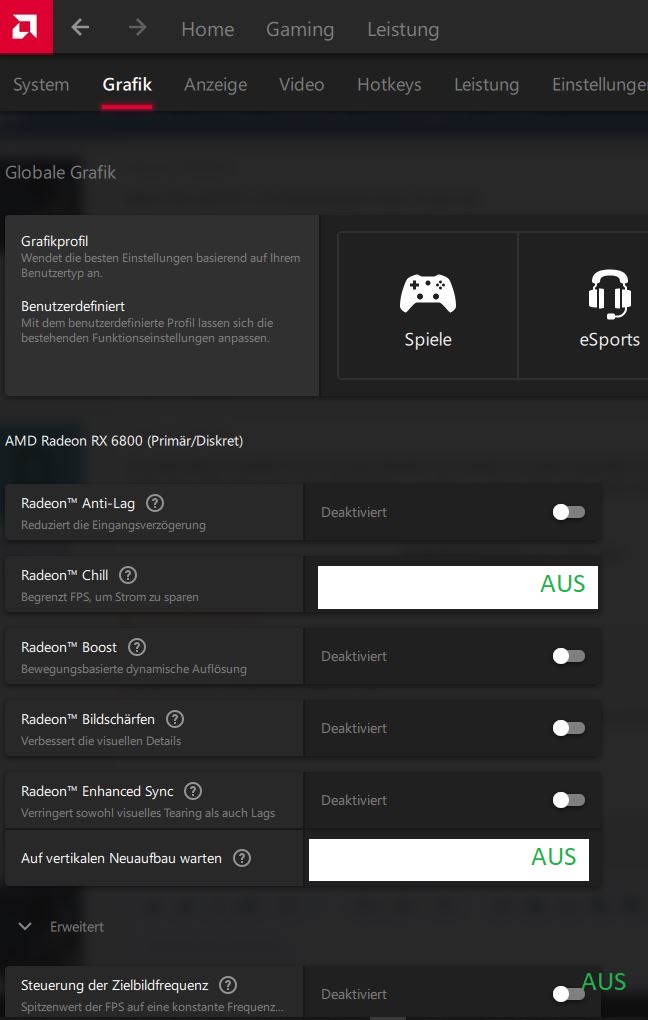648x1020 pixels.
Task: Enable Radeon Bildschärfen toggle
Action: click(568, 728)
